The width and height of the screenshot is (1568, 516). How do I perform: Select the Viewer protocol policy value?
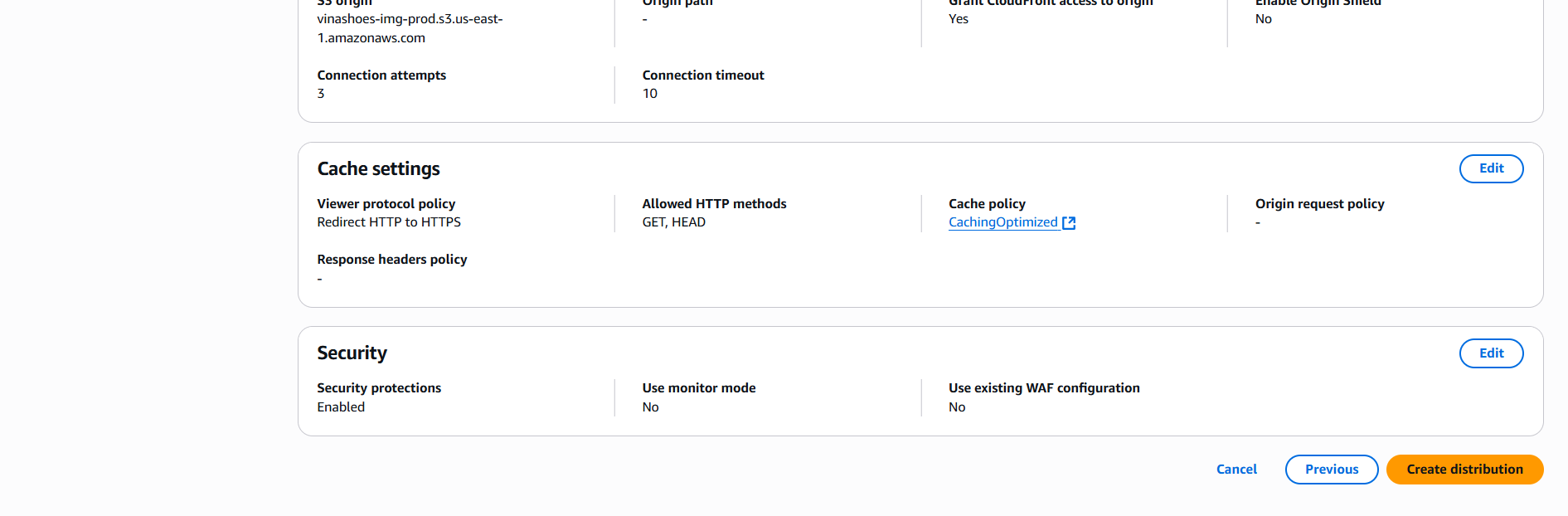pyautogui.click(x=388, y=221)
